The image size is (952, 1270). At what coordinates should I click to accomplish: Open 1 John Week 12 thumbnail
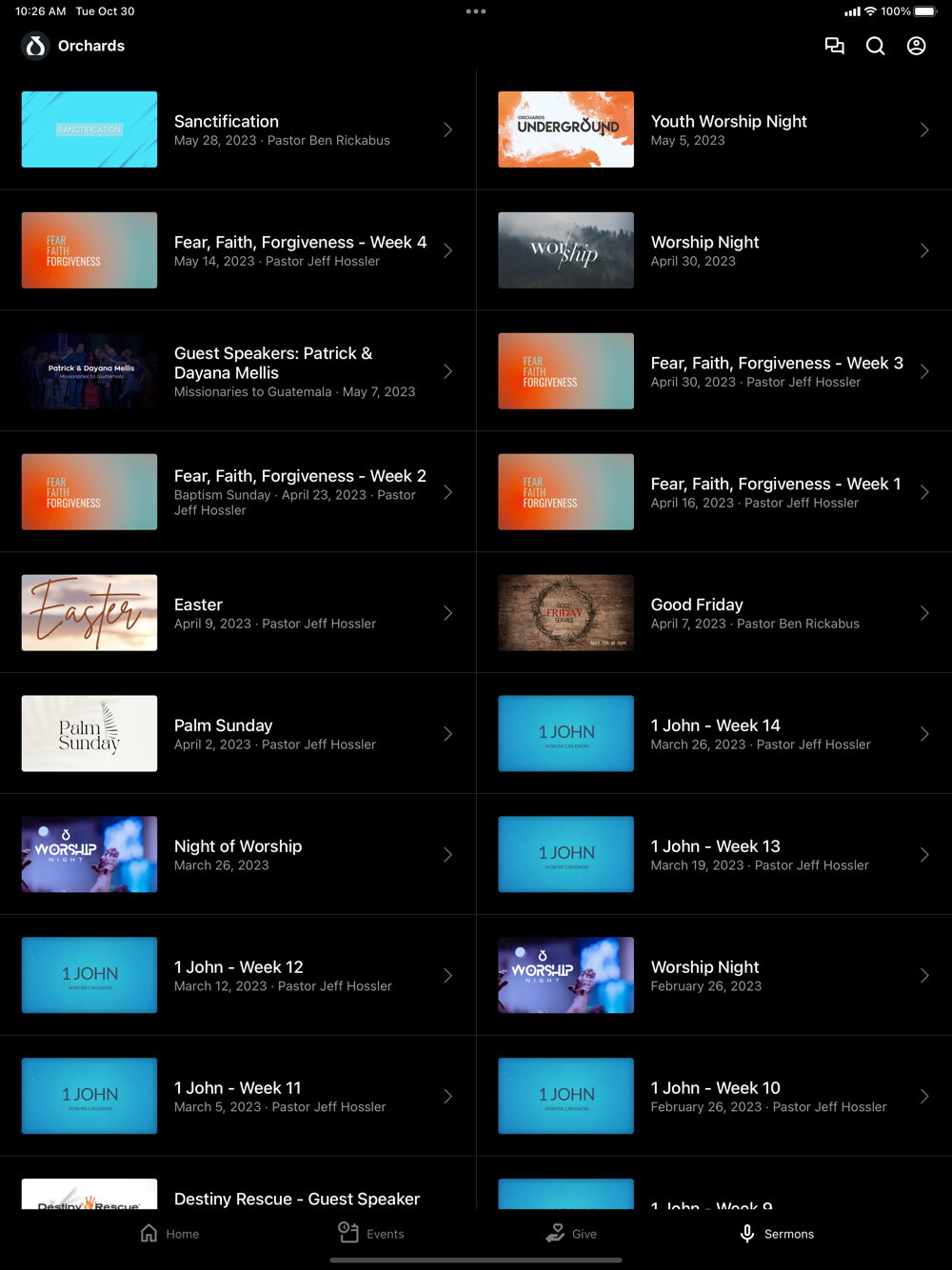[89, 976]
